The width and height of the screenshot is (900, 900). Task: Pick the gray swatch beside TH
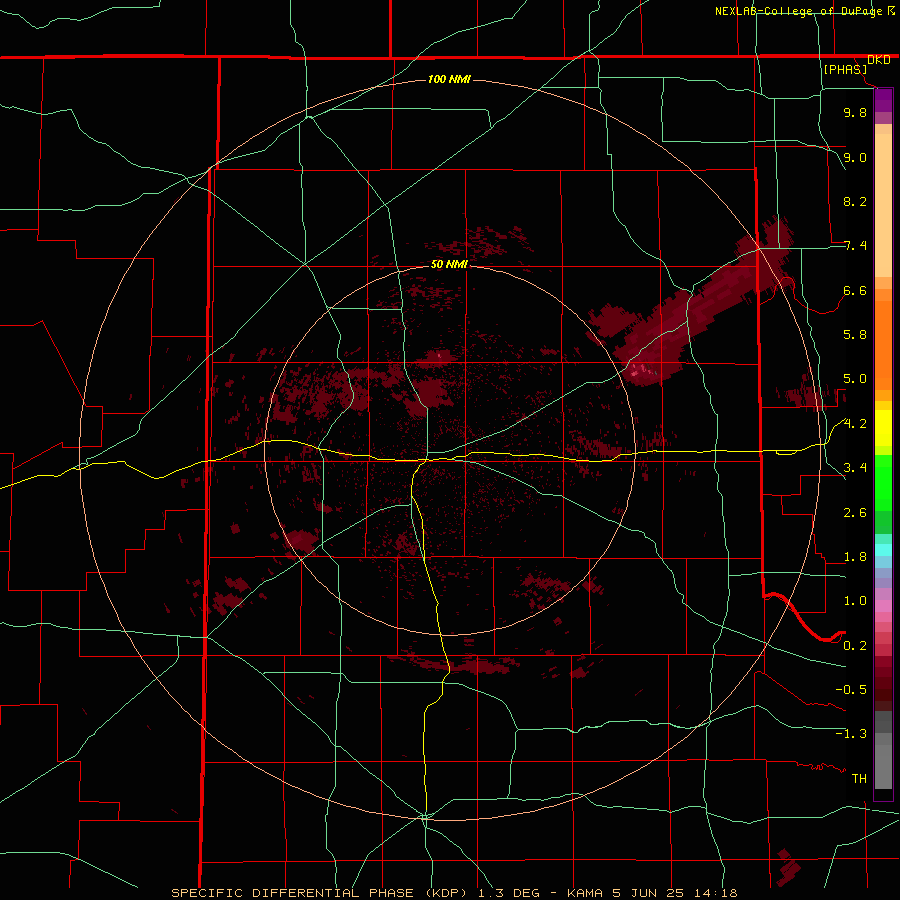coord(883,766)
